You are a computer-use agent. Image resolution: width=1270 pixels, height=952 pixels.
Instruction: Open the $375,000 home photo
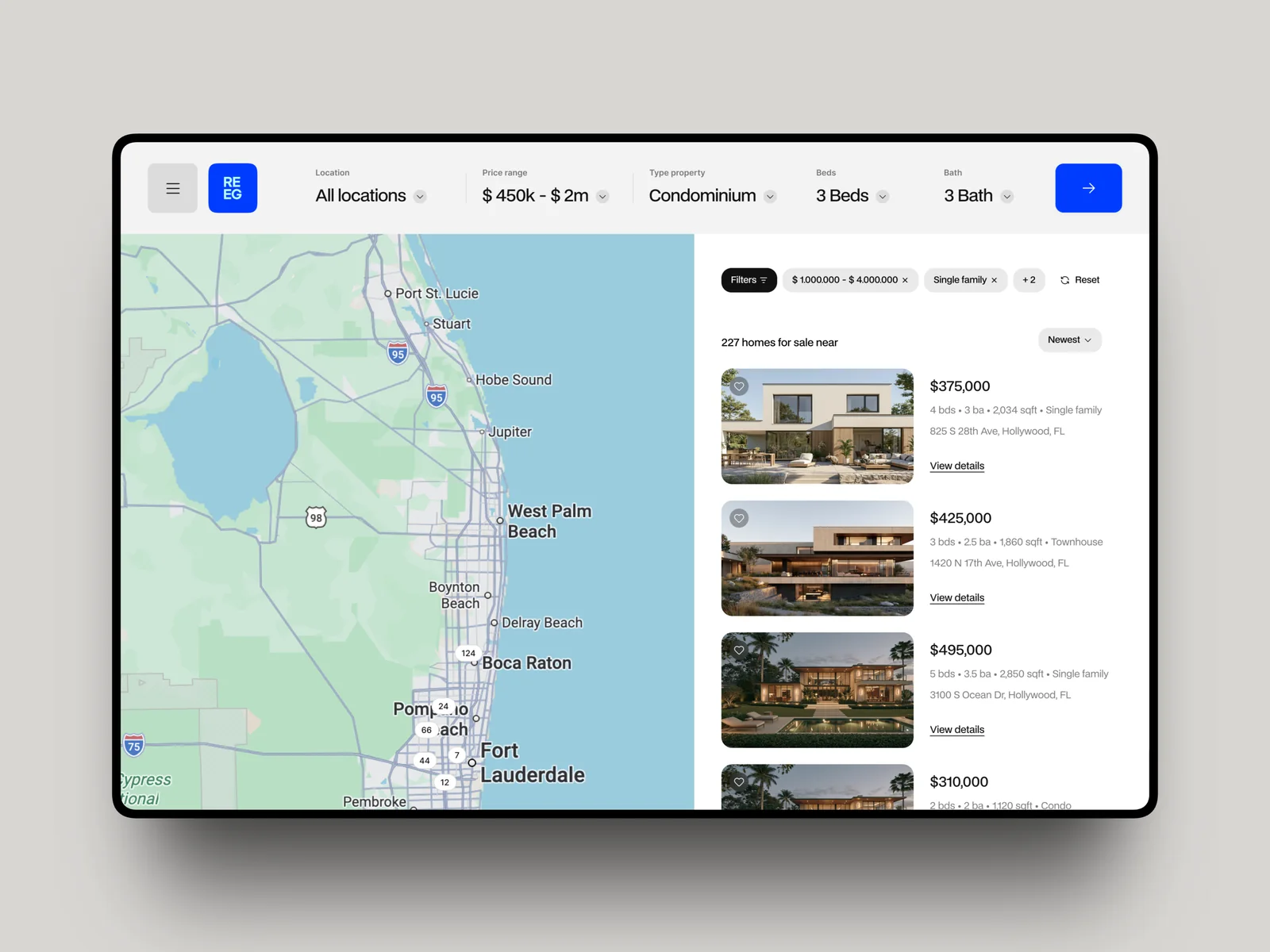[x=817, y=426]
